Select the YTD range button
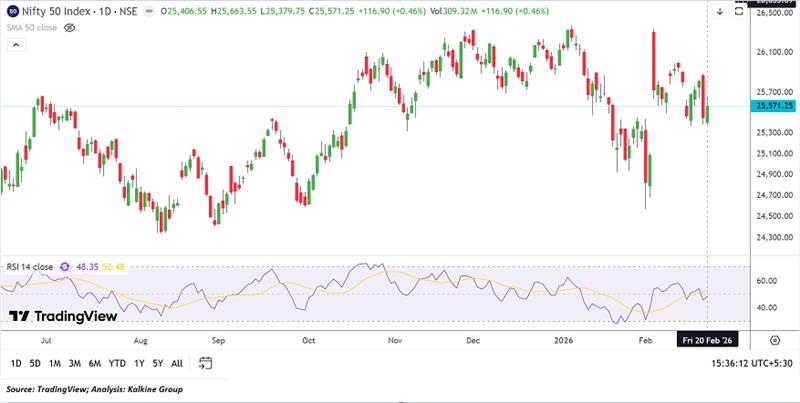Viewport: 800px width, 403px height. 118,363
